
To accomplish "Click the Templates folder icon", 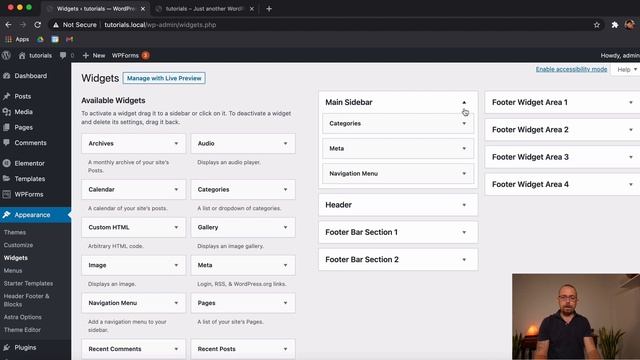I will [7, 179].
